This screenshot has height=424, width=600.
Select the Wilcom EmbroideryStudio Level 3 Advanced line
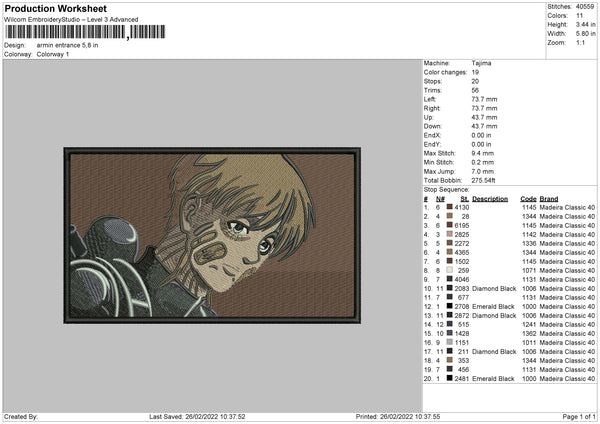coord(71,20)
